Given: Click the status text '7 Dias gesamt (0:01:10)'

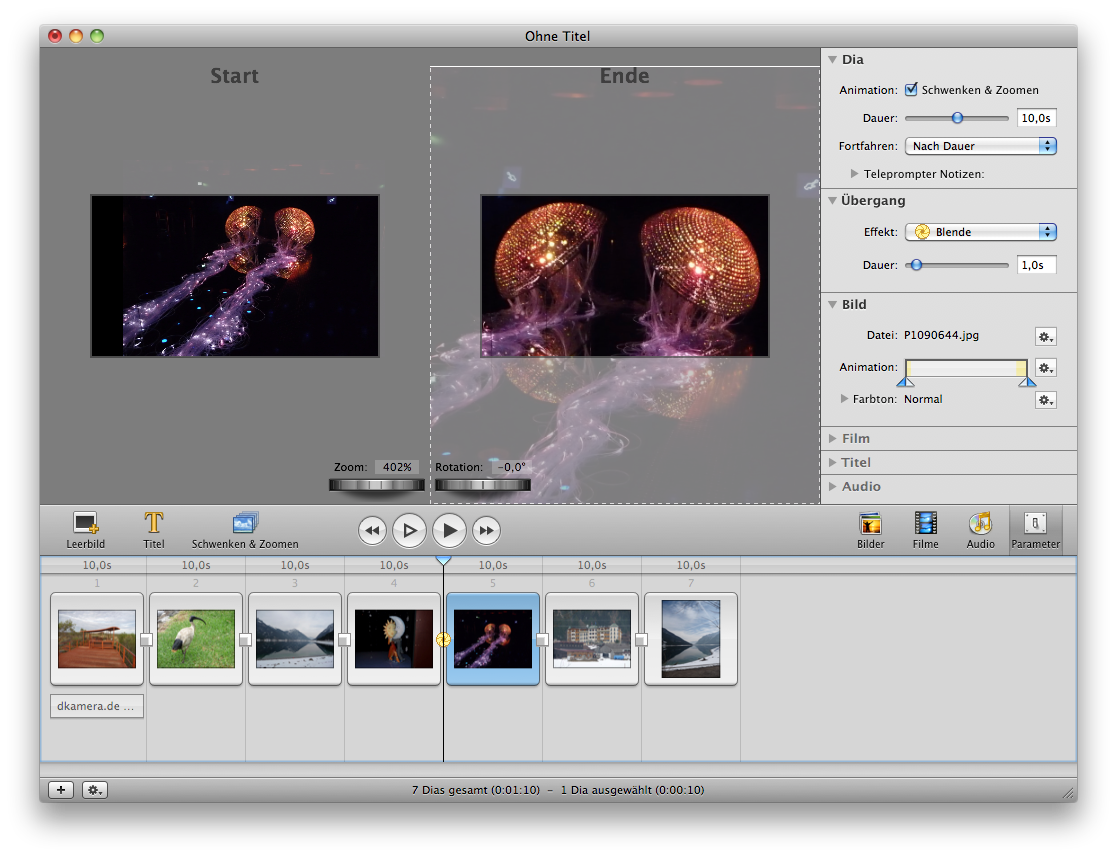Looking at the screenshot, I should pos(476,790).
